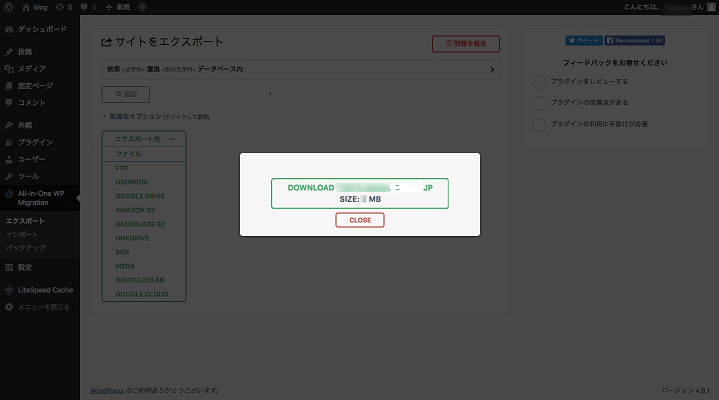Image resolution: width=719 pixels, height=400 pixels.
Task: Click the LiteSpeed Cache sidebar icon
Action: point(9,290)
